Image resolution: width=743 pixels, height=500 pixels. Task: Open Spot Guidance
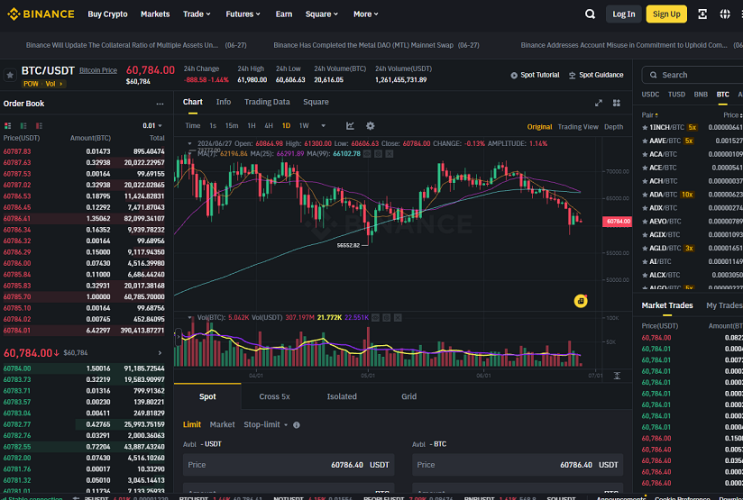coord(596,75)
